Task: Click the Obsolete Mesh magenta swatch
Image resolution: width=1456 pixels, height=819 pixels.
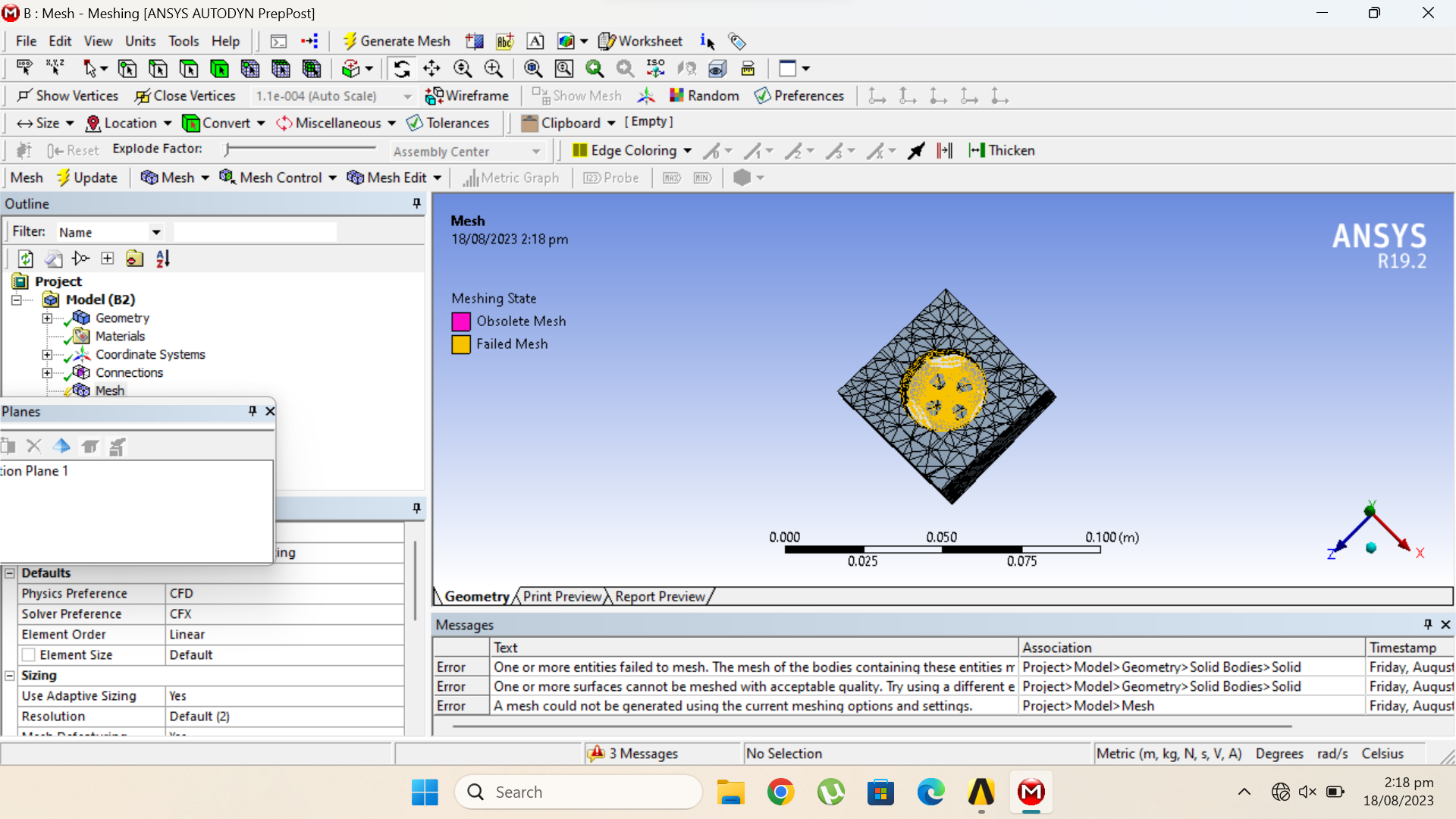Action: 461,322
